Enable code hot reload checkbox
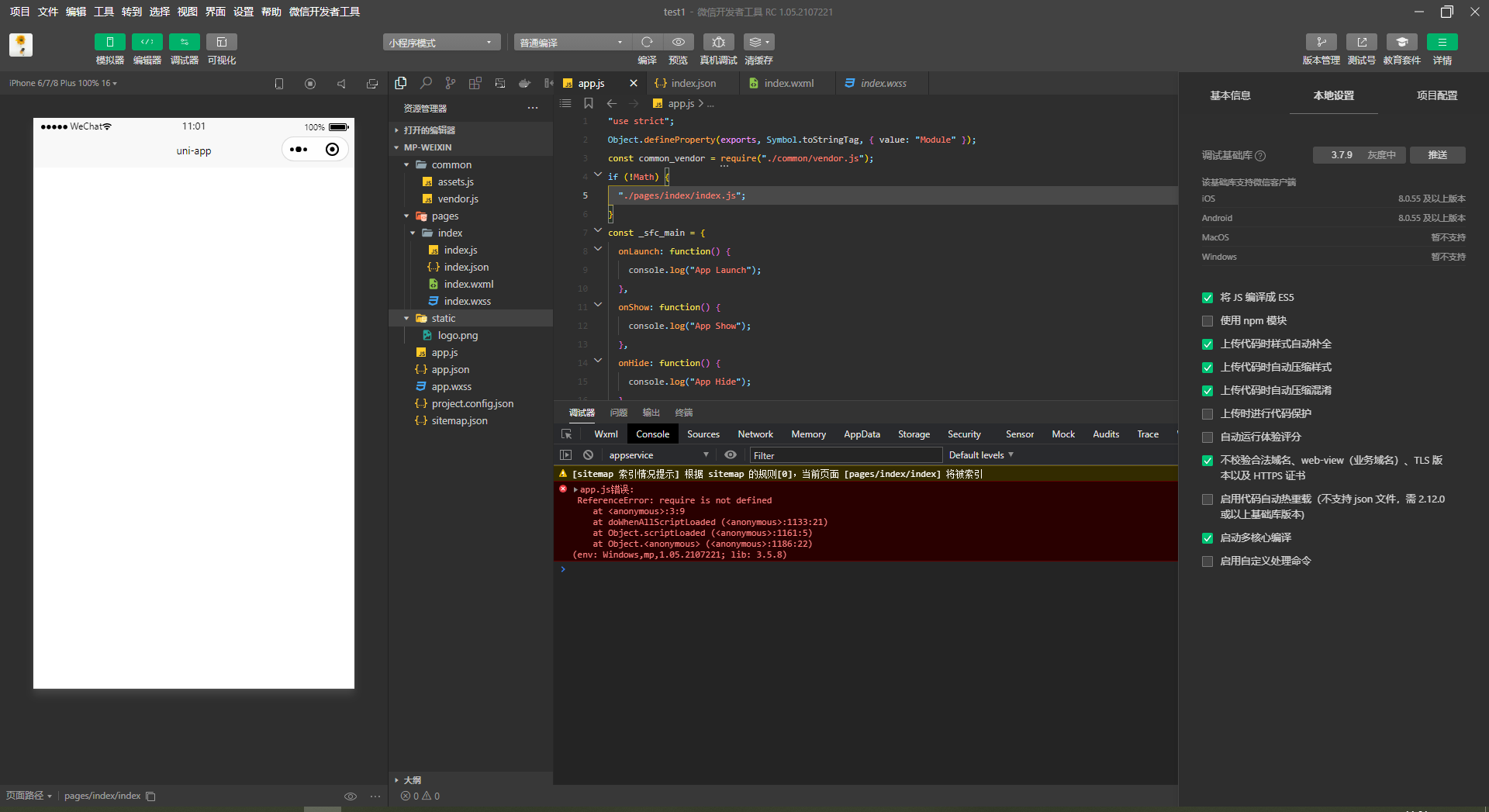The width and height of the screenshot is (1489, 812). click(1207, 499)
